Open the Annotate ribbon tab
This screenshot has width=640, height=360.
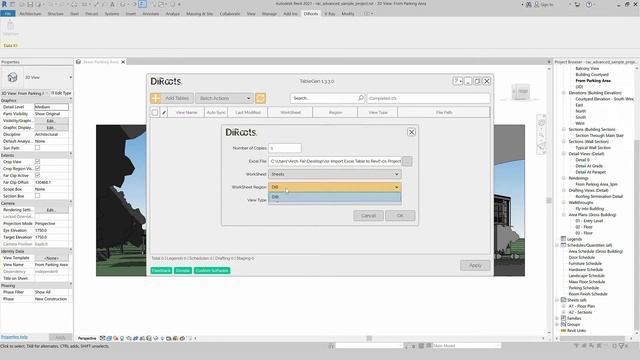pos(151,14)
